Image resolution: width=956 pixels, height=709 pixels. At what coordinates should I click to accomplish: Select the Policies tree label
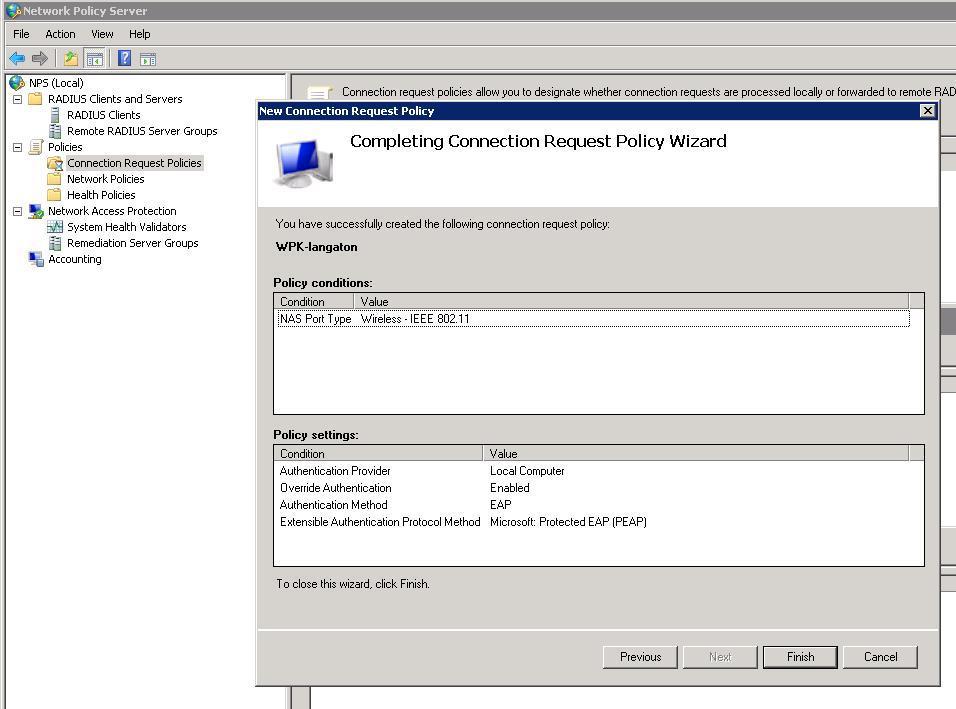(65, 147)
